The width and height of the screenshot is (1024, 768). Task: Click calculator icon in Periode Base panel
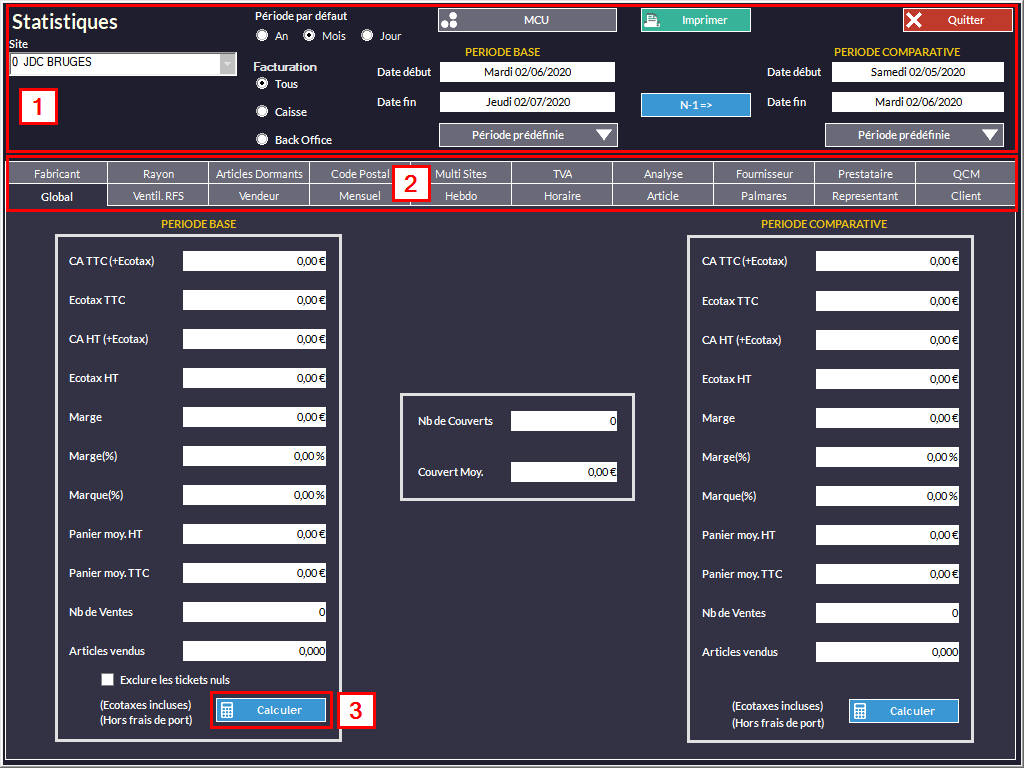pos(227,710)
